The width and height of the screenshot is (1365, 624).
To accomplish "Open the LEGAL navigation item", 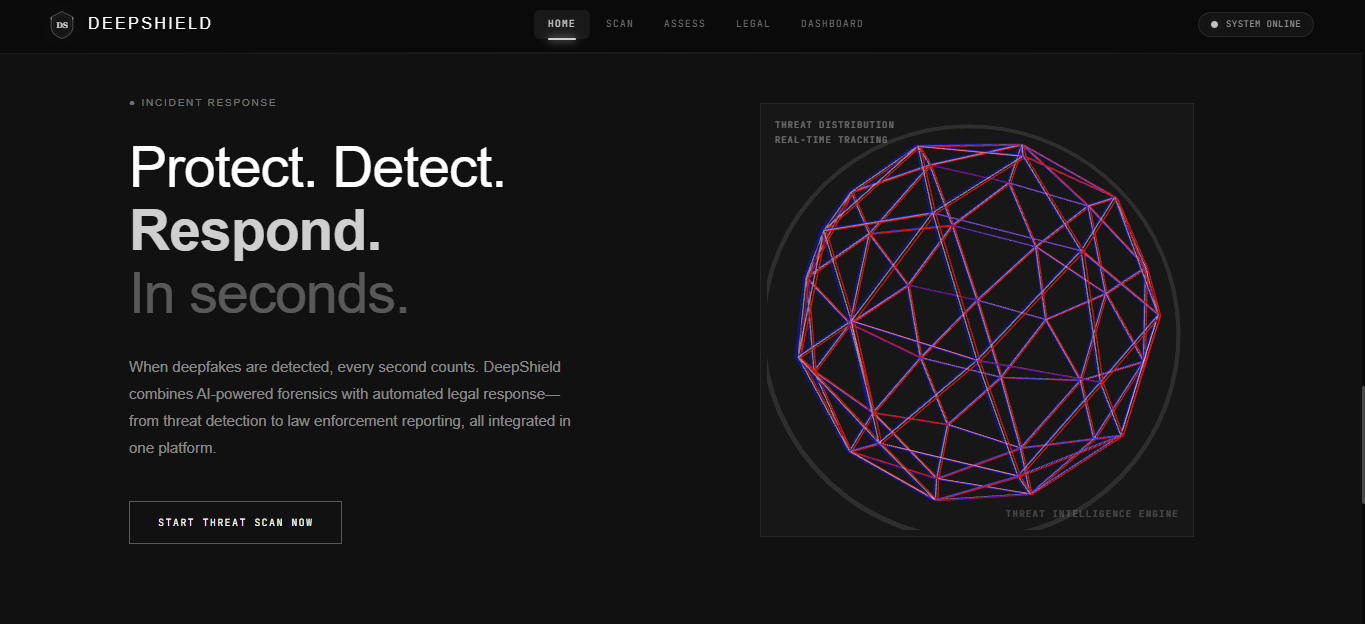I will click(753, 24).
